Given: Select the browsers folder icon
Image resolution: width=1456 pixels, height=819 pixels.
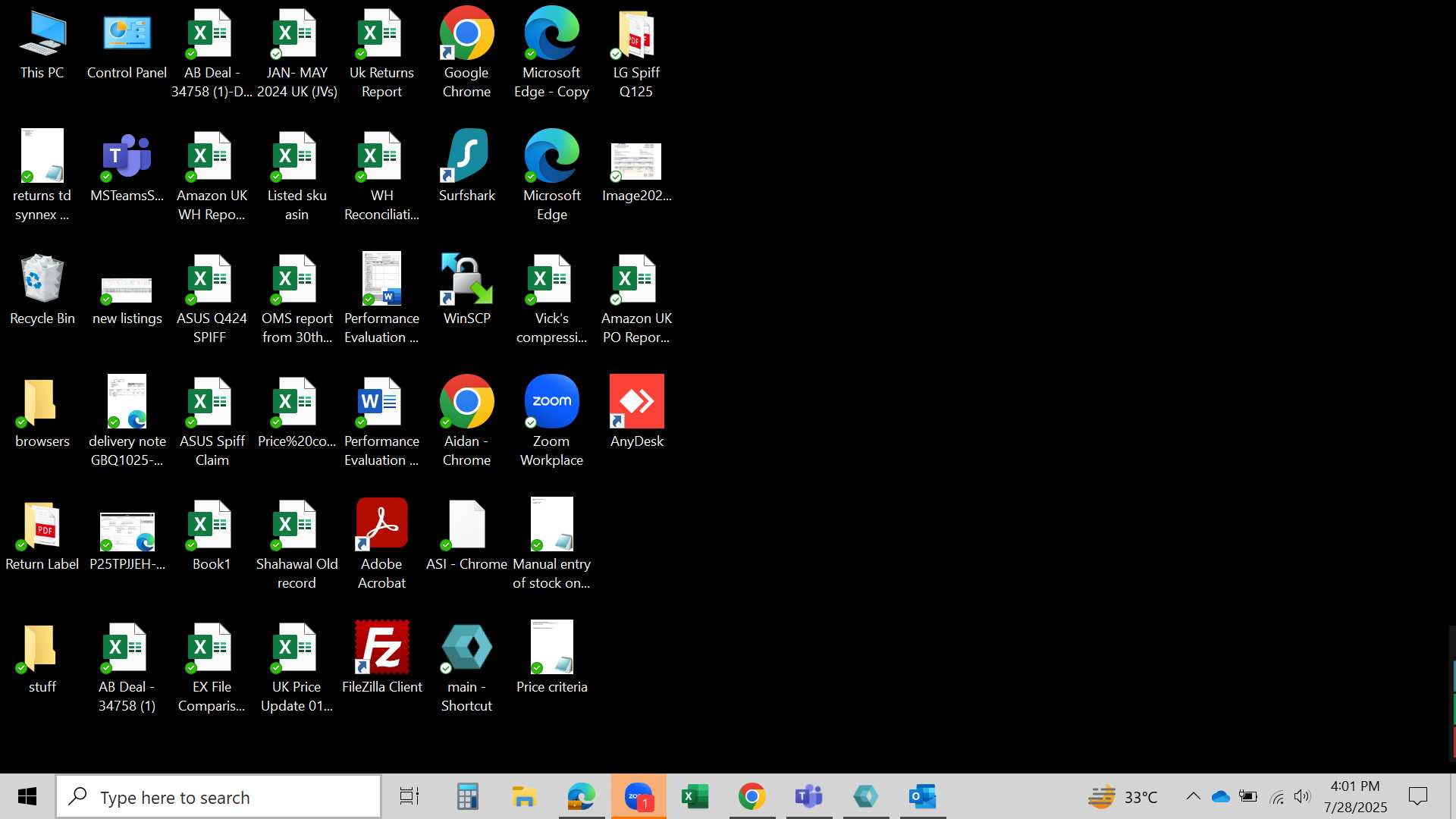Looking at the screenshot, I should click(42, 414).
